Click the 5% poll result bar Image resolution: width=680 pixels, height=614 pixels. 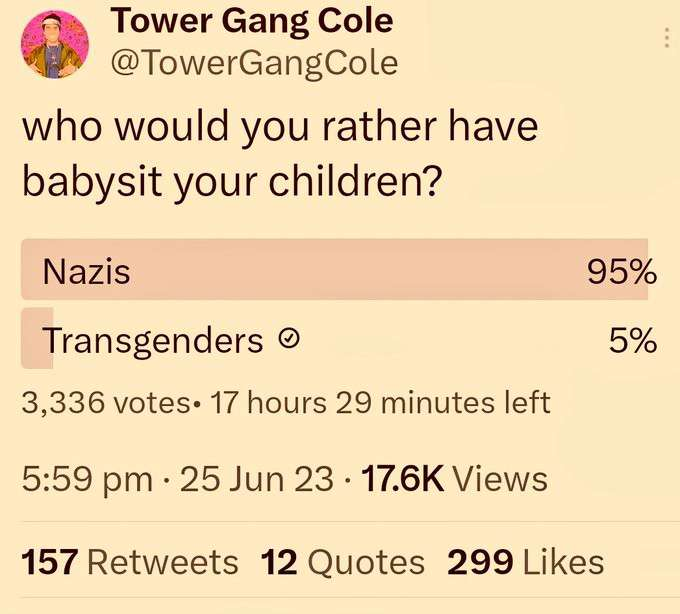36,341
